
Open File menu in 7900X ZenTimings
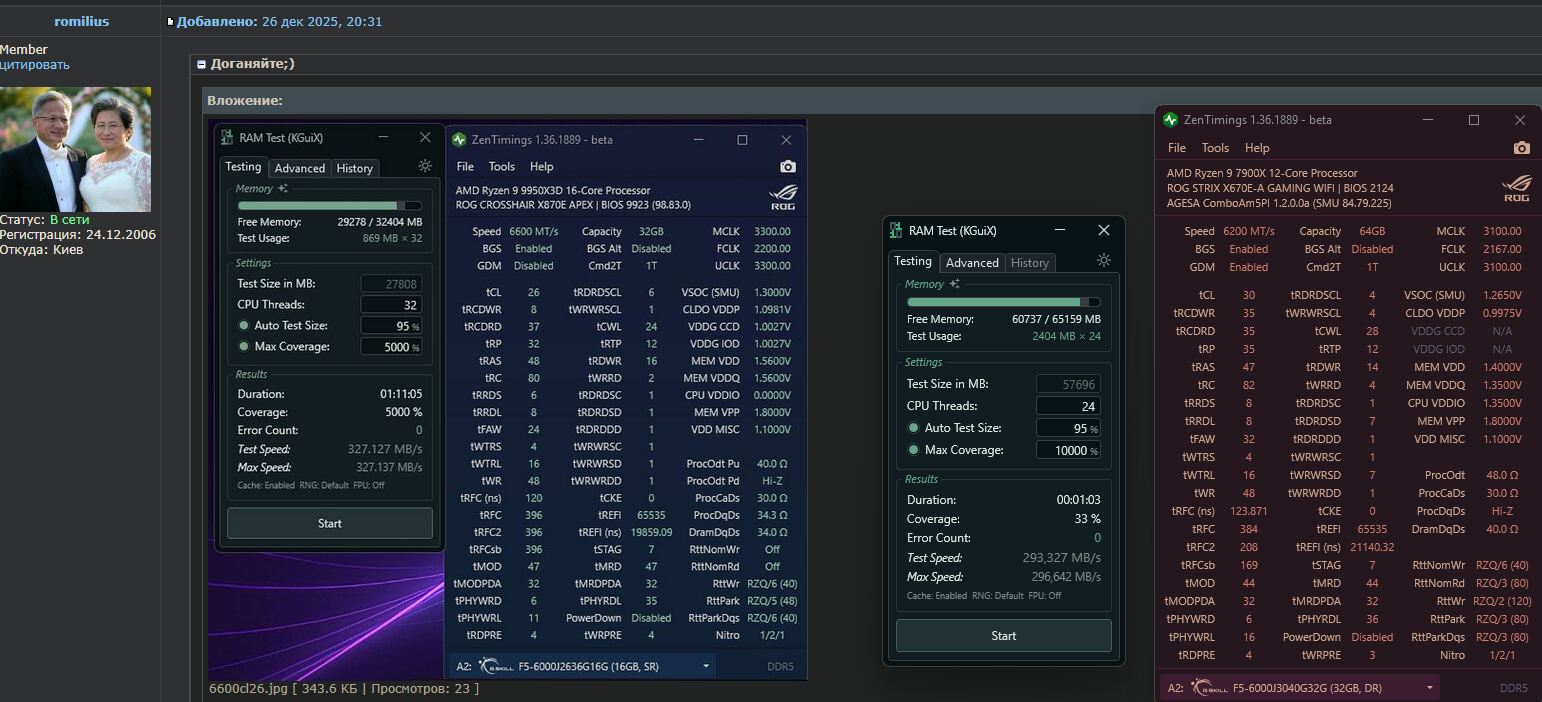[1178, 148]
